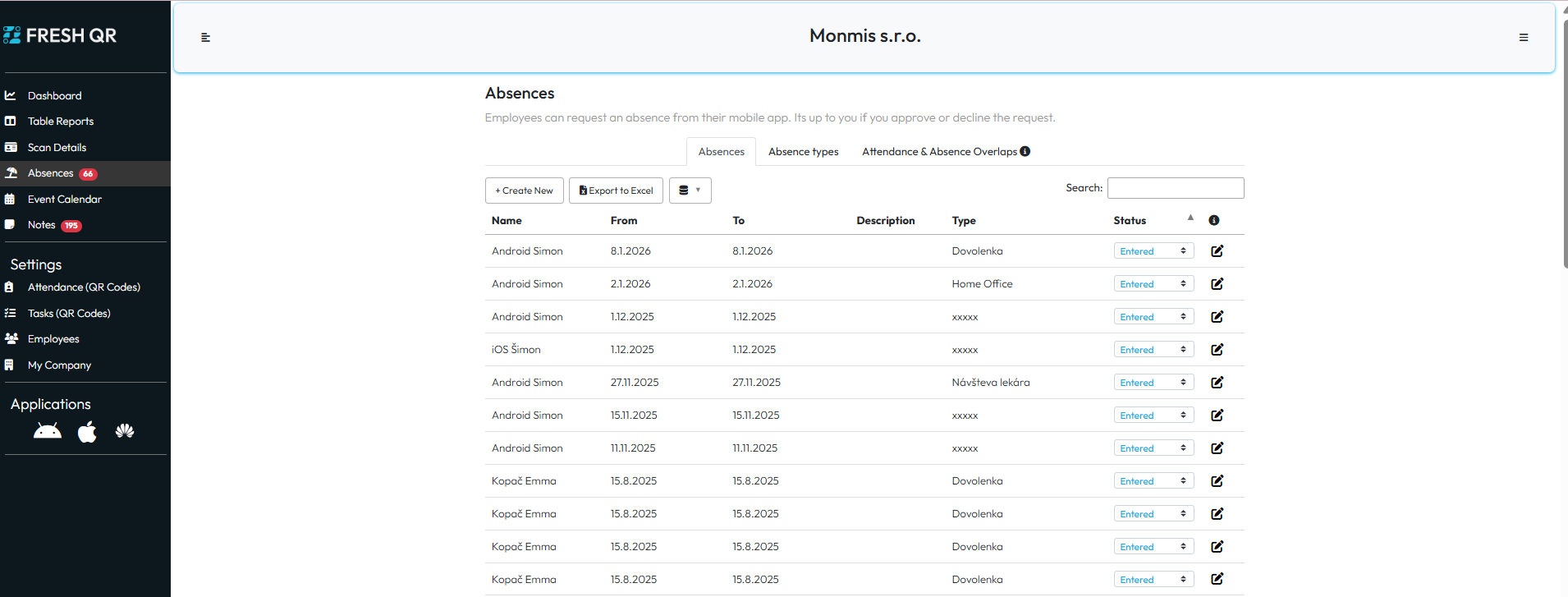Open status dropdown for iOS Šimon row
Viewport: 1568px width, 597px height.
(x=1153, y=350)
